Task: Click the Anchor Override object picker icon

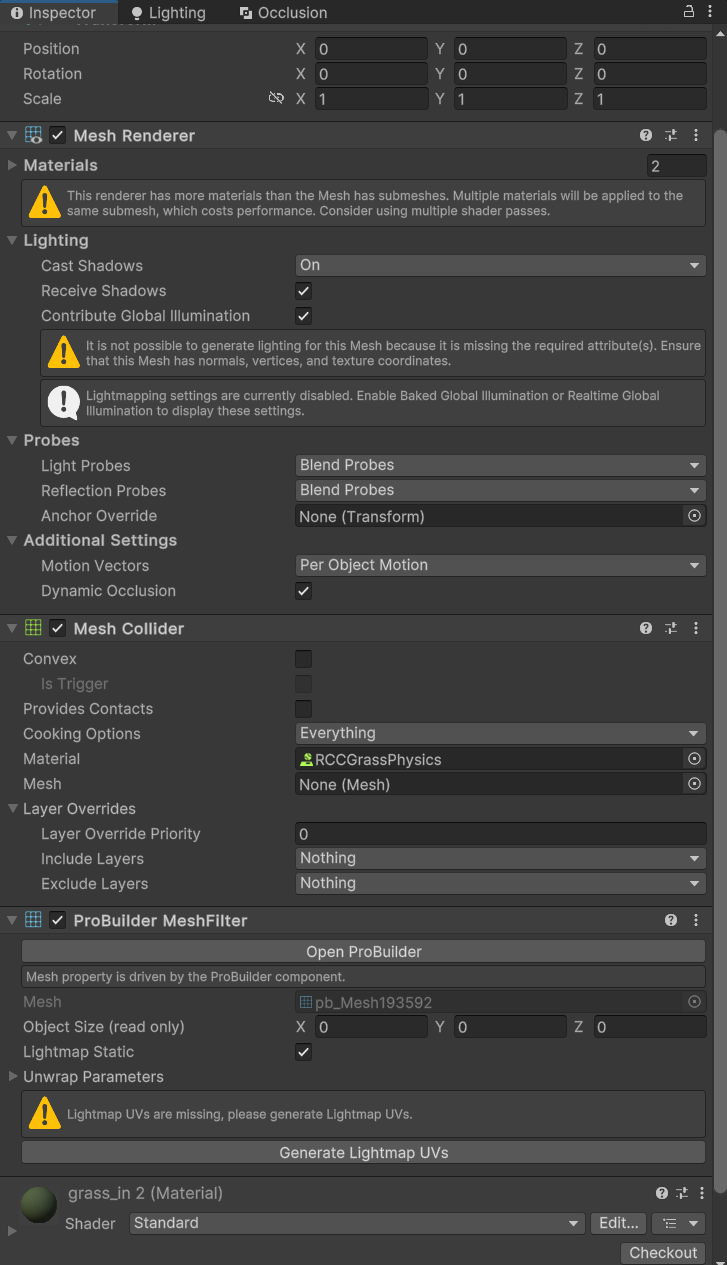Action: point(694,516)
